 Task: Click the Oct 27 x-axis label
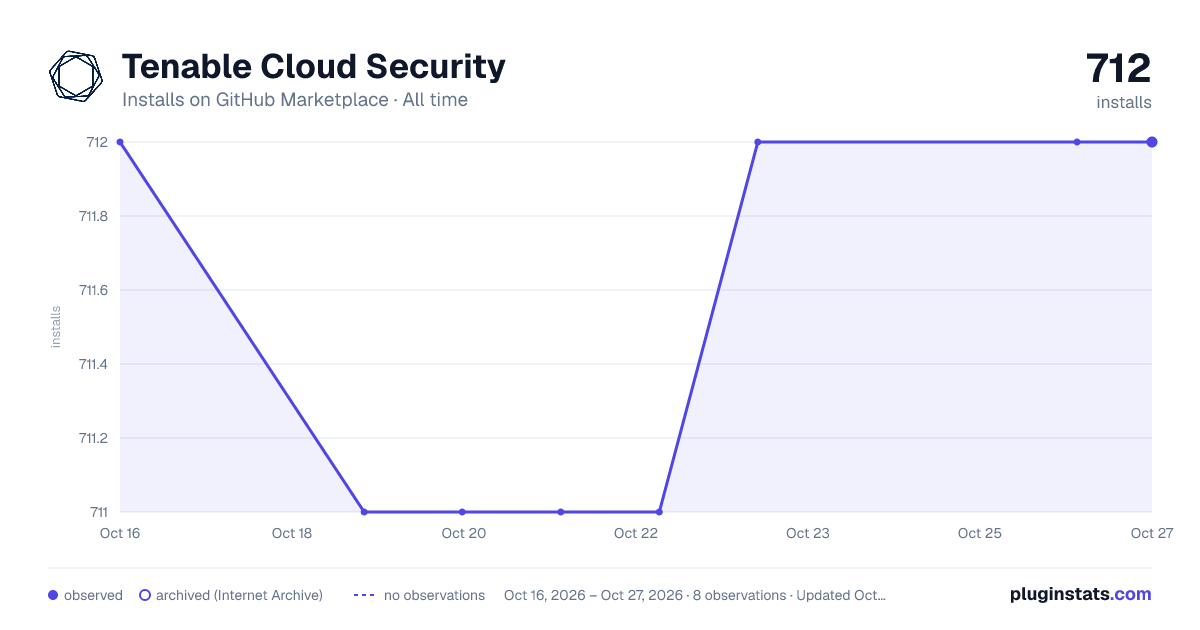(1151, 533)
